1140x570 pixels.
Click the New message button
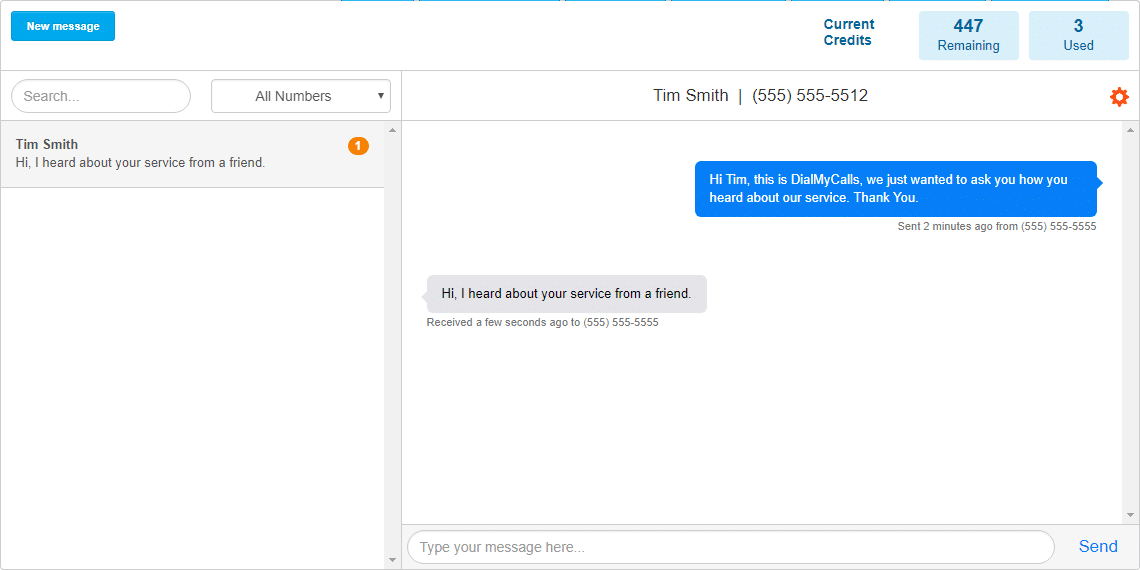click(63, 26)
